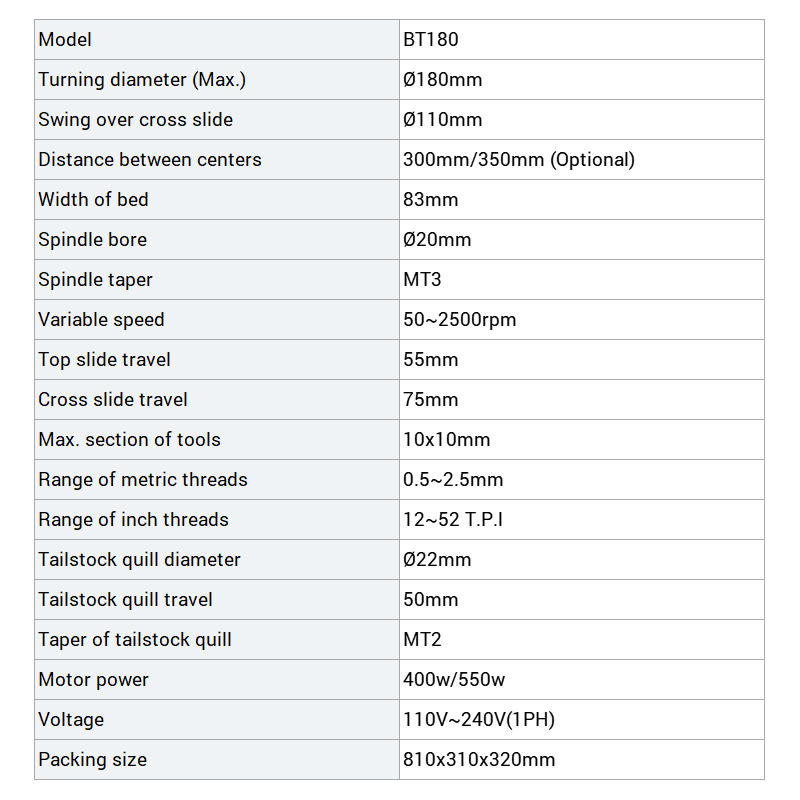
Task: Select the 75mm cross slide travel value
Action: point(430,399)
